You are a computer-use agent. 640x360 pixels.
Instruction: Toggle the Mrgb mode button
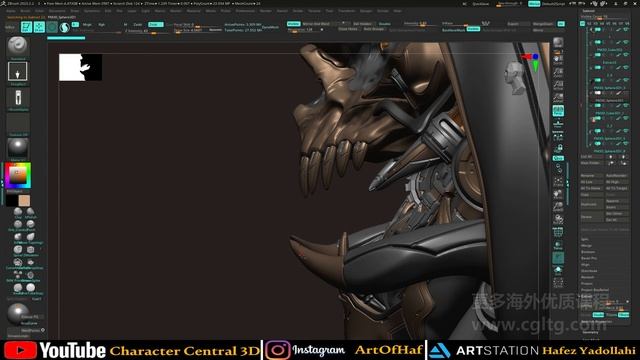tap(87, 25)
